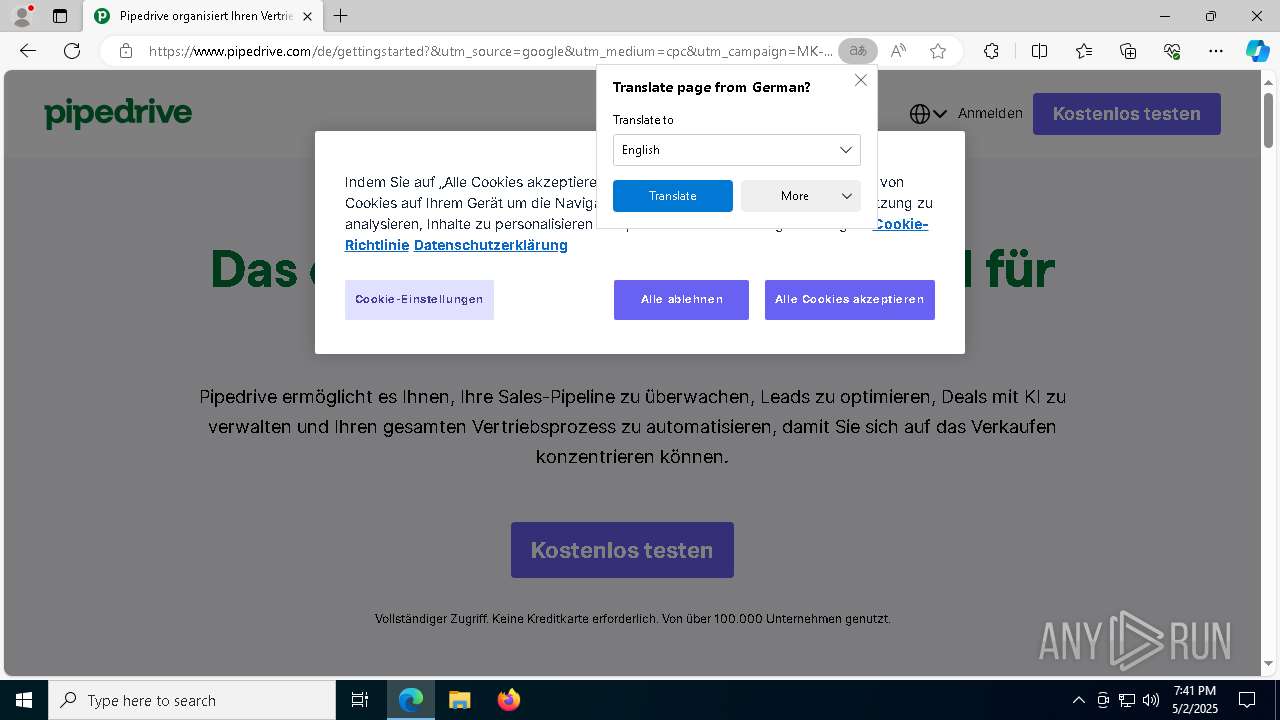Open the Split screen icon
Image resolution: width=1280 pixels, height=720 pixels.
click(x=1039, y=51)
